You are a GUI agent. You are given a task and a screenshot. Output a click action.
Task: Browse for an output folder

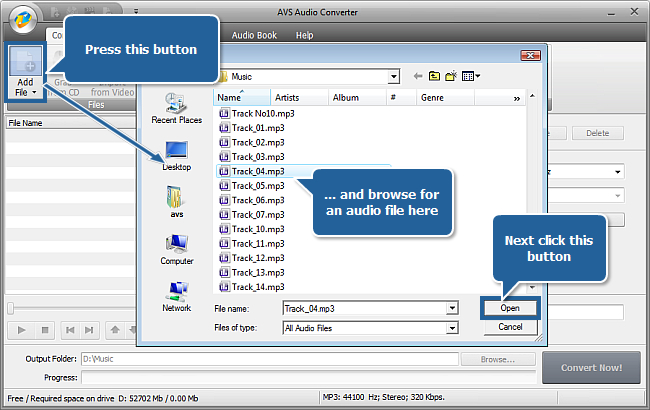(x=498, y=359)
